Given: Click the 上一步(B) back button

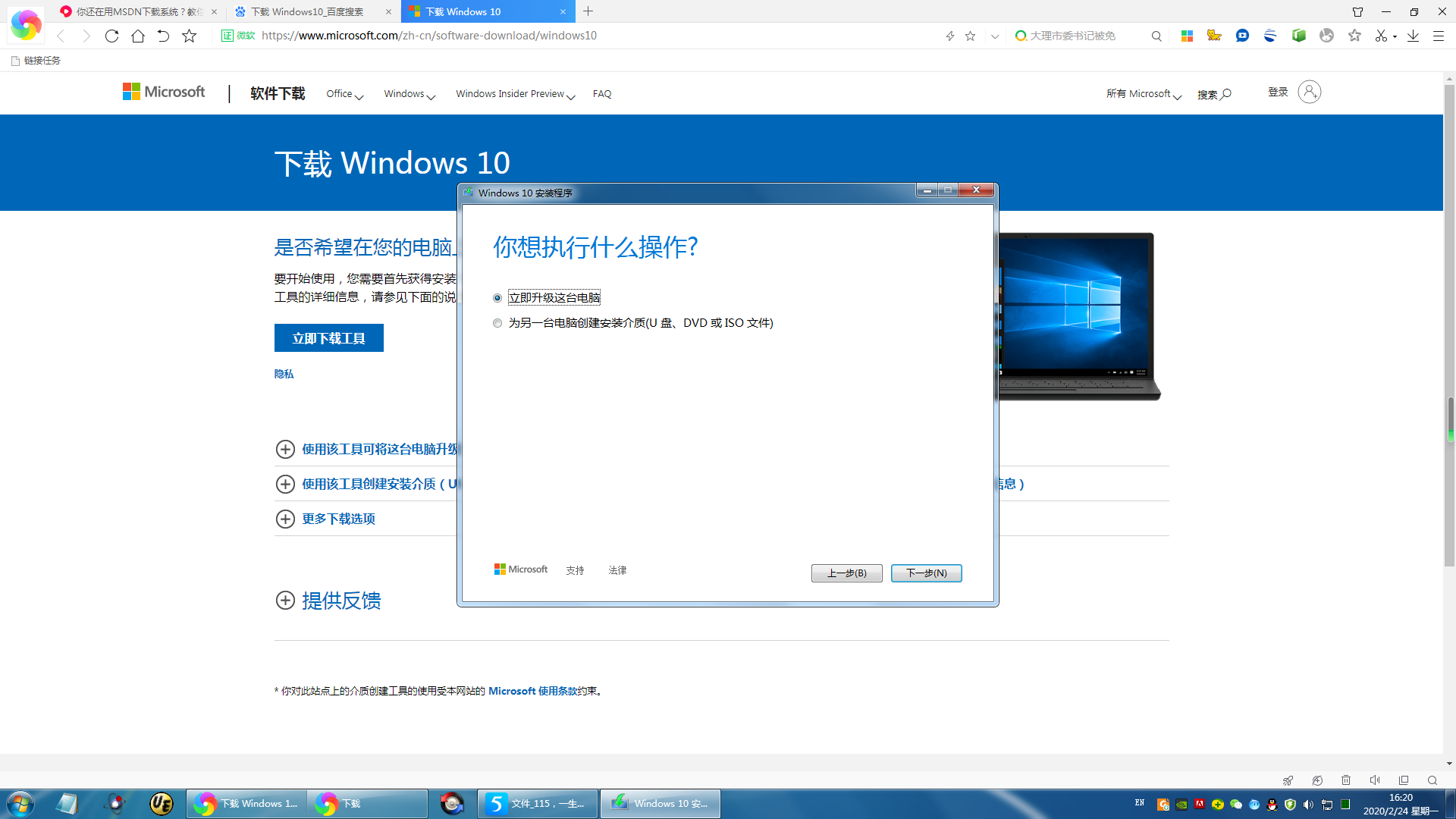Looking at the screenshot, I should 846,573.
